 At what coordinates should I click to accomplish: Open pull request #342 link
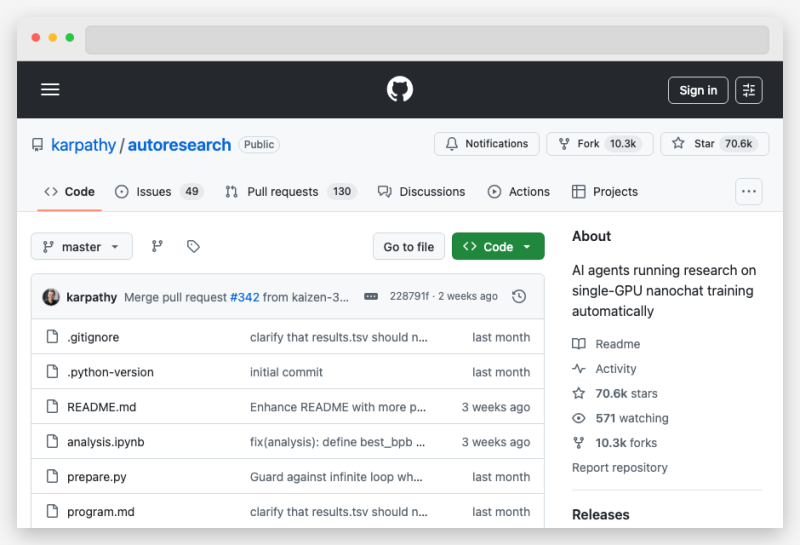(x=244, y=297)
